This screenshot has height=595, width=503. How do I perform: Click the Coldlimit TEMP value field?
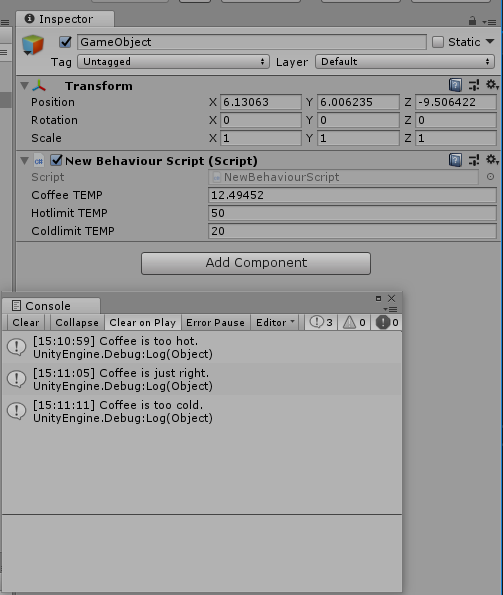(x=352, y=231)
